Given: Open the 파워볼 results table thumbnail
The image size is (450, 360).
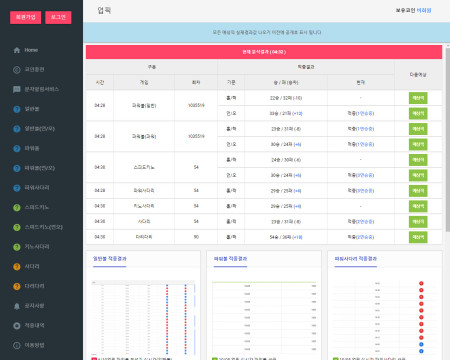Looking at the screenshot, I should [264, 317].
